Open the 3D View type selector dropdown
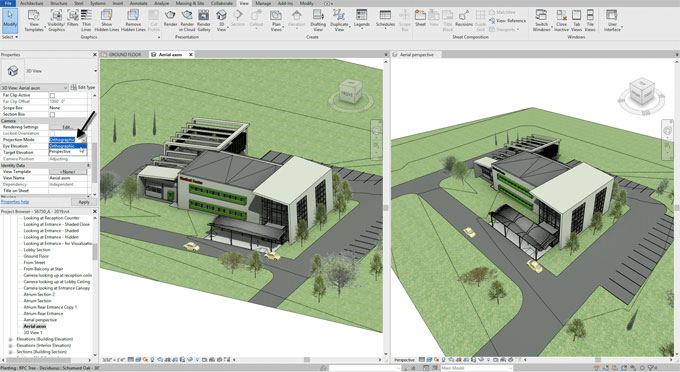This screenshot has width=680, height=372. pyautogui.click(x=95, y=71)
